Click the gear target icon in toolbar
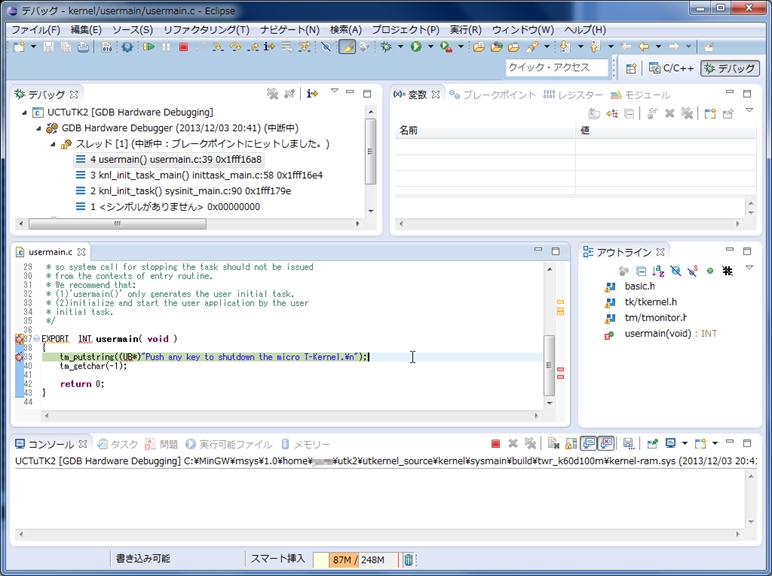This screenshot has width=772, height=576. coord(127,47)
